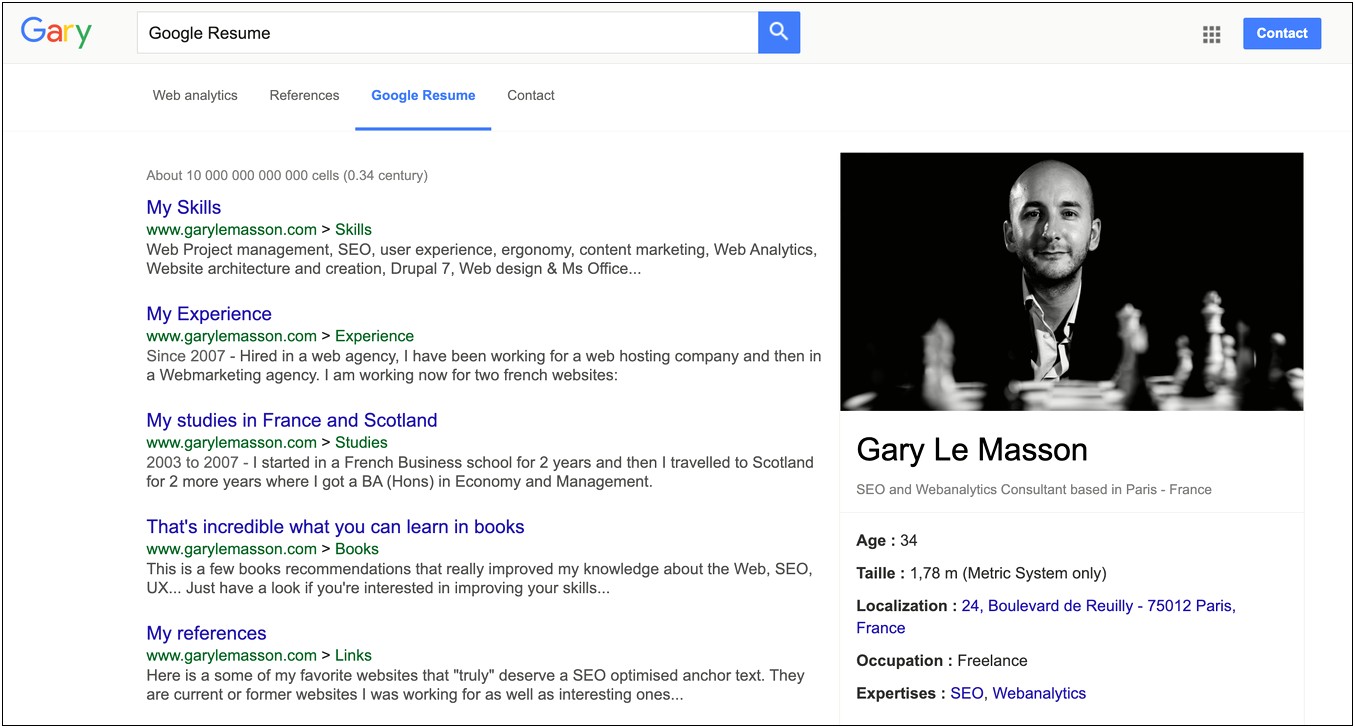
Task: Select the Google Resume tab
Action: [423, 96]
